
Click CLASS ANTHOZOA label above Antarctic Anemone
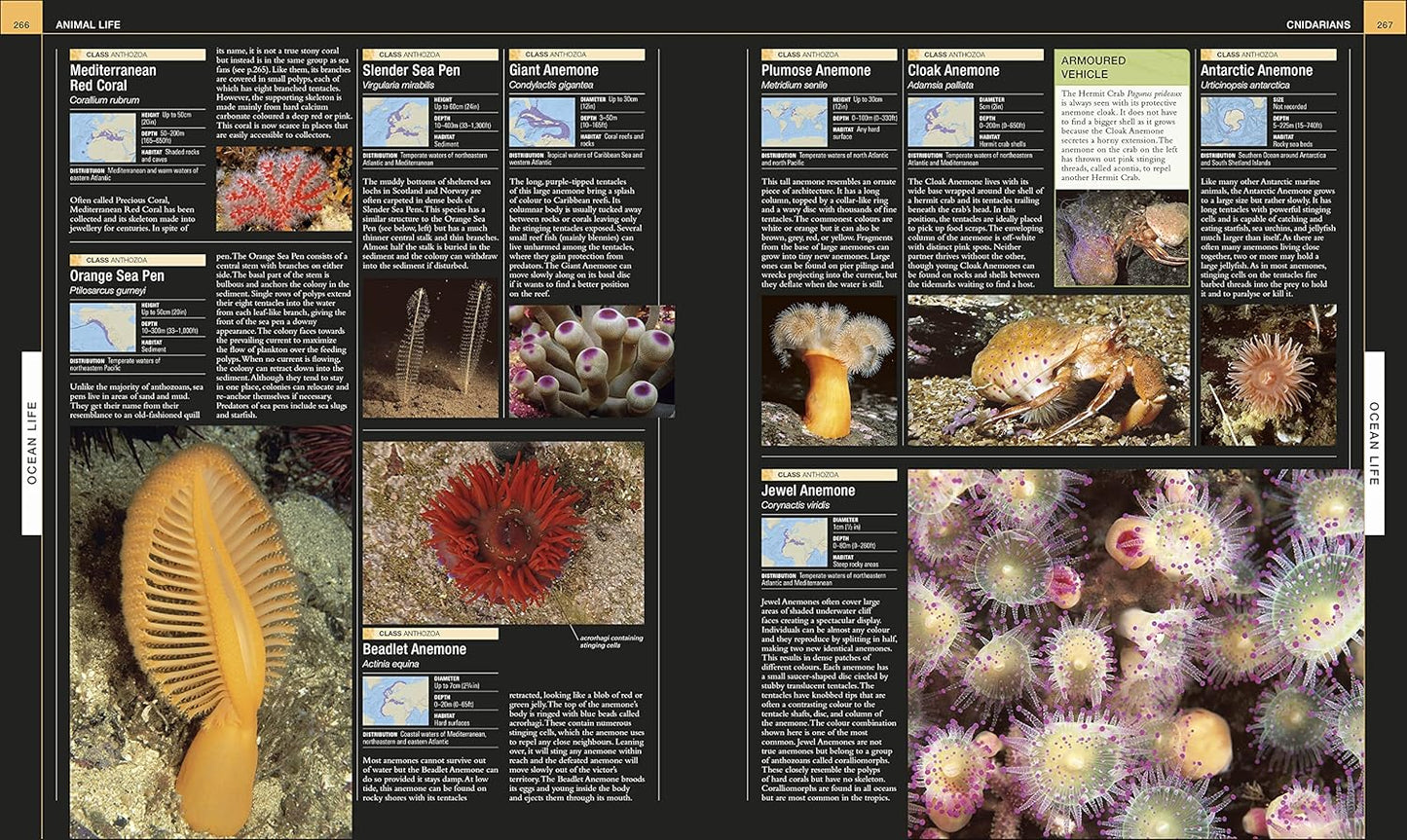coord(1247,55)
